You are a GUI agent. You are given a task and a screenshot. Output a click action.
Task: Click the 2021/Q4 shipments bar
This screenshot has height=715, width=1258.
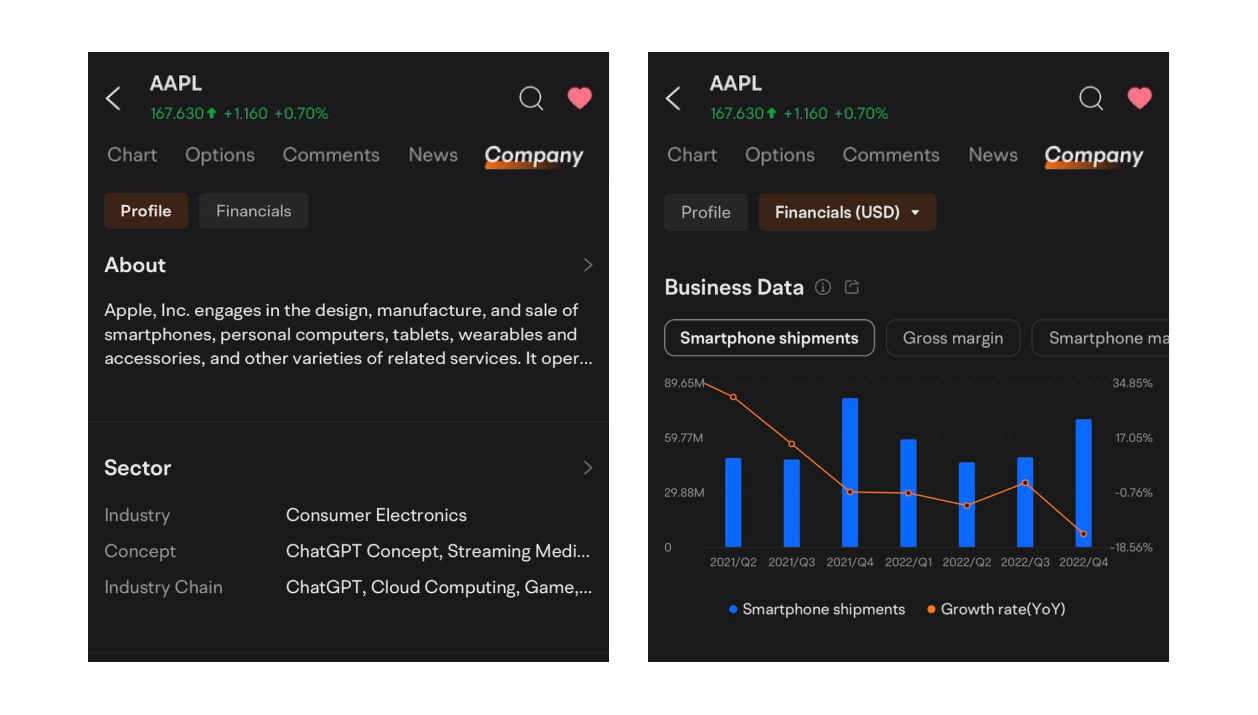click(x=850, y=472)
